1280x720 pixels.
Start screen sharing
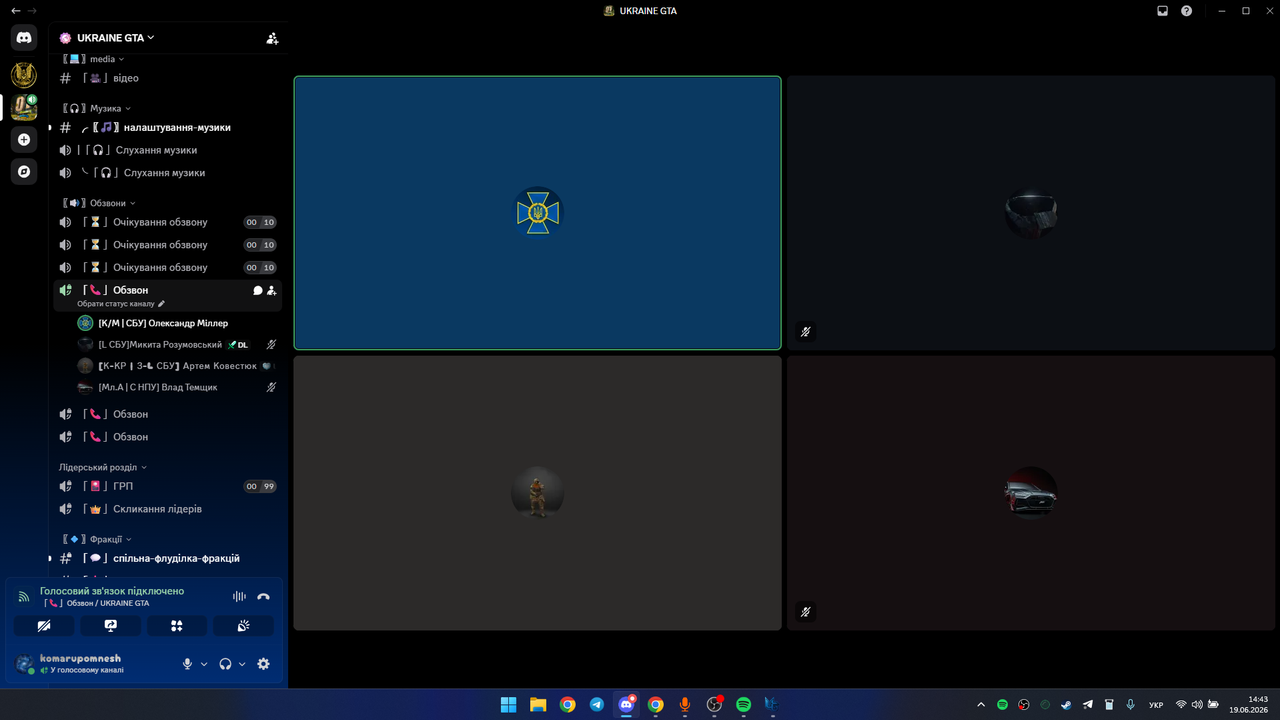pos(110,626)
